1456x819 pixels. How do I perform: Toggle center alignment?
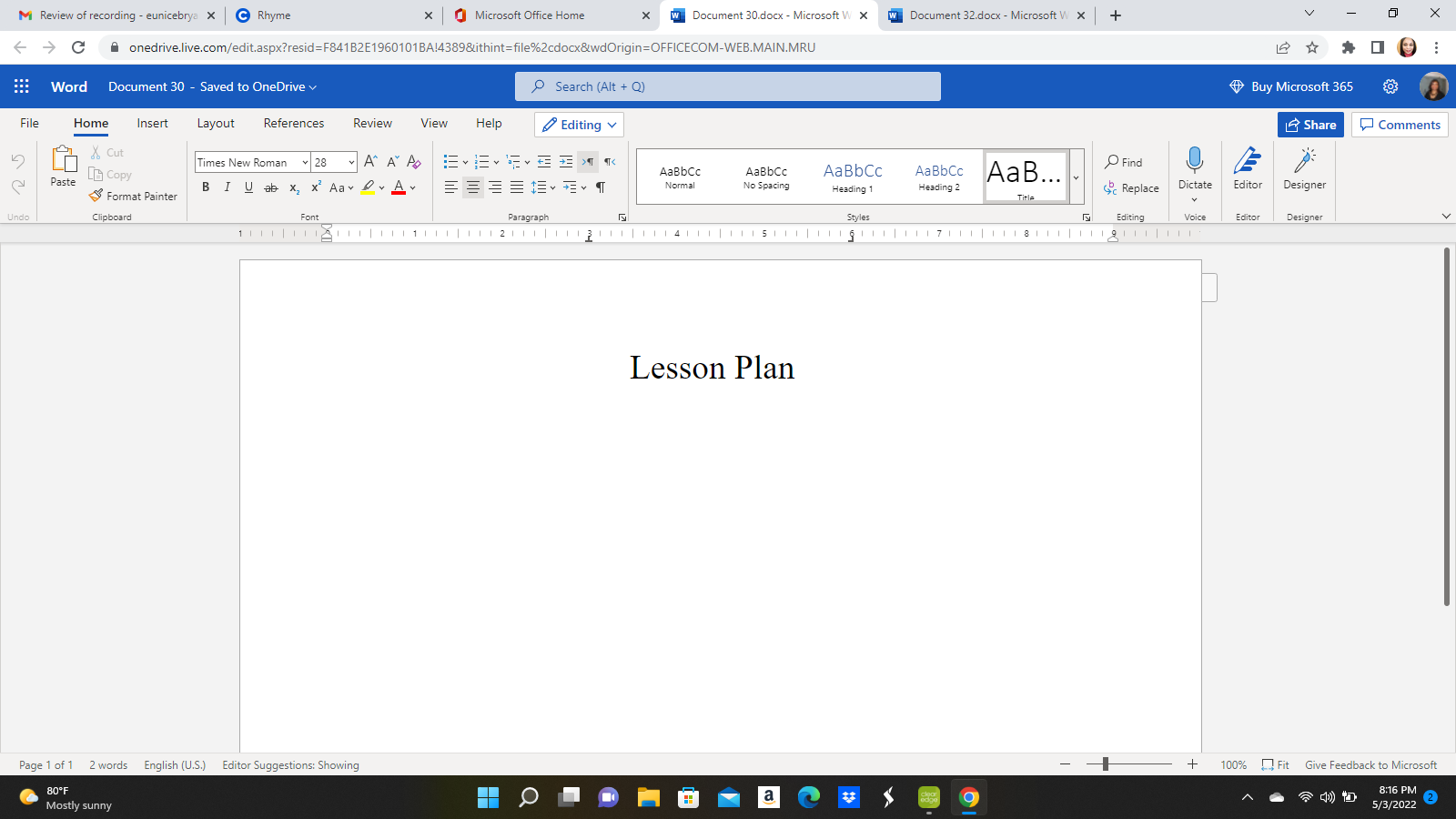(x=473, y=187)
